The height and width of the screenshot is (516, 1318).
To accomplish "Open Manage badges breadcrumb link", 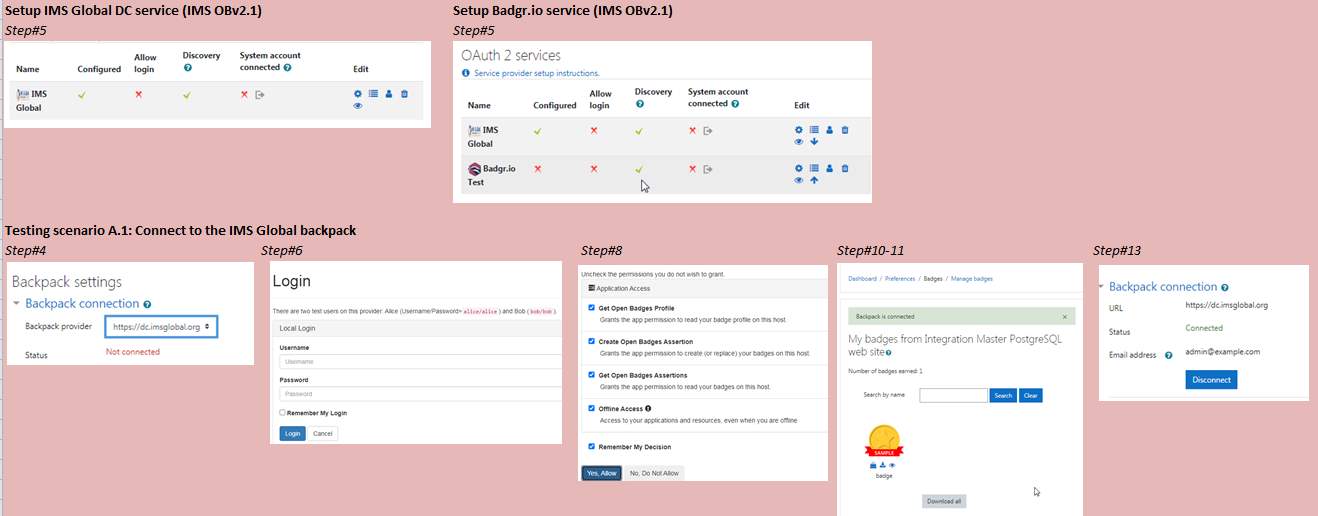I will (972, 279).
